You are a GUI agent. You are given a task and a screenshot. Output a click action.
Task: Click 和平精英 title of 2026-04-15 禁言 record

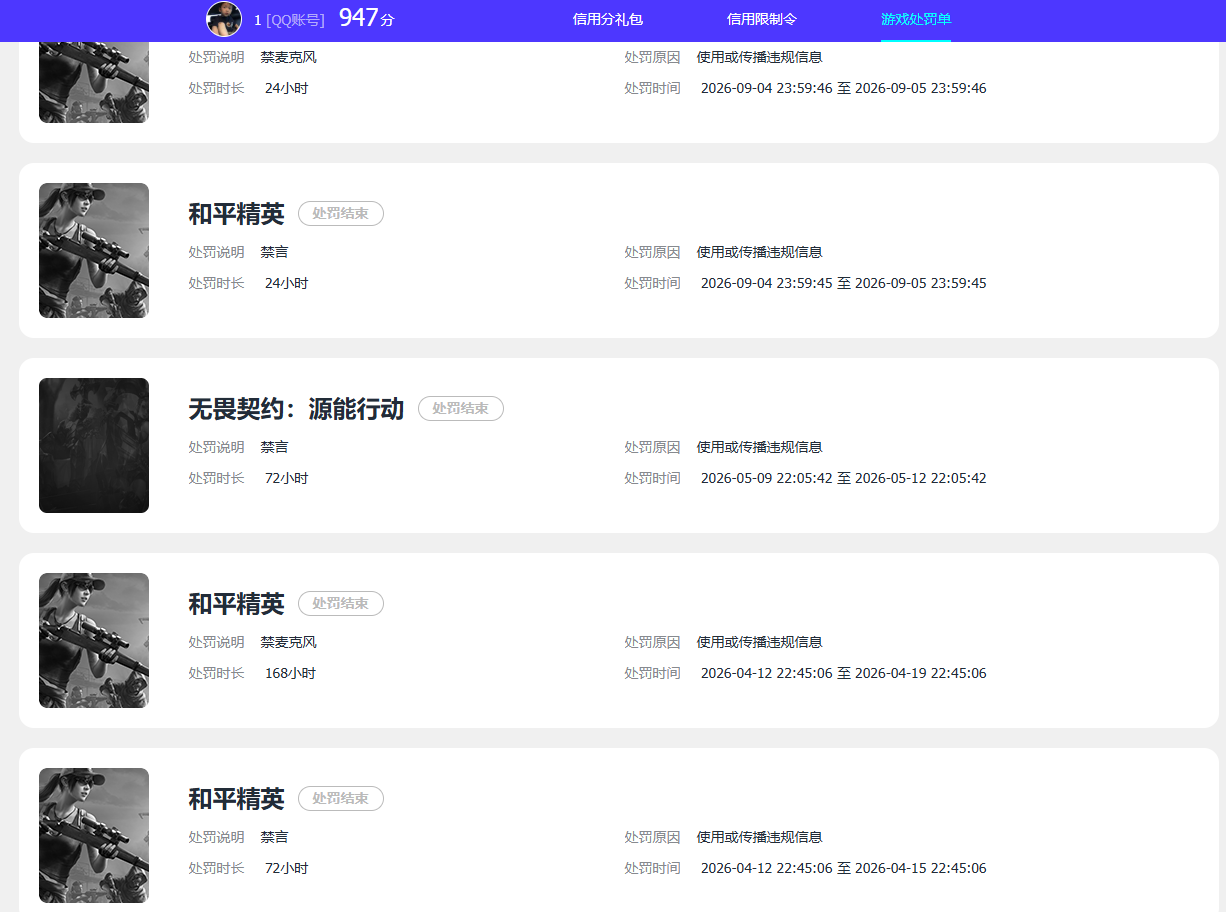pos(236,798)
